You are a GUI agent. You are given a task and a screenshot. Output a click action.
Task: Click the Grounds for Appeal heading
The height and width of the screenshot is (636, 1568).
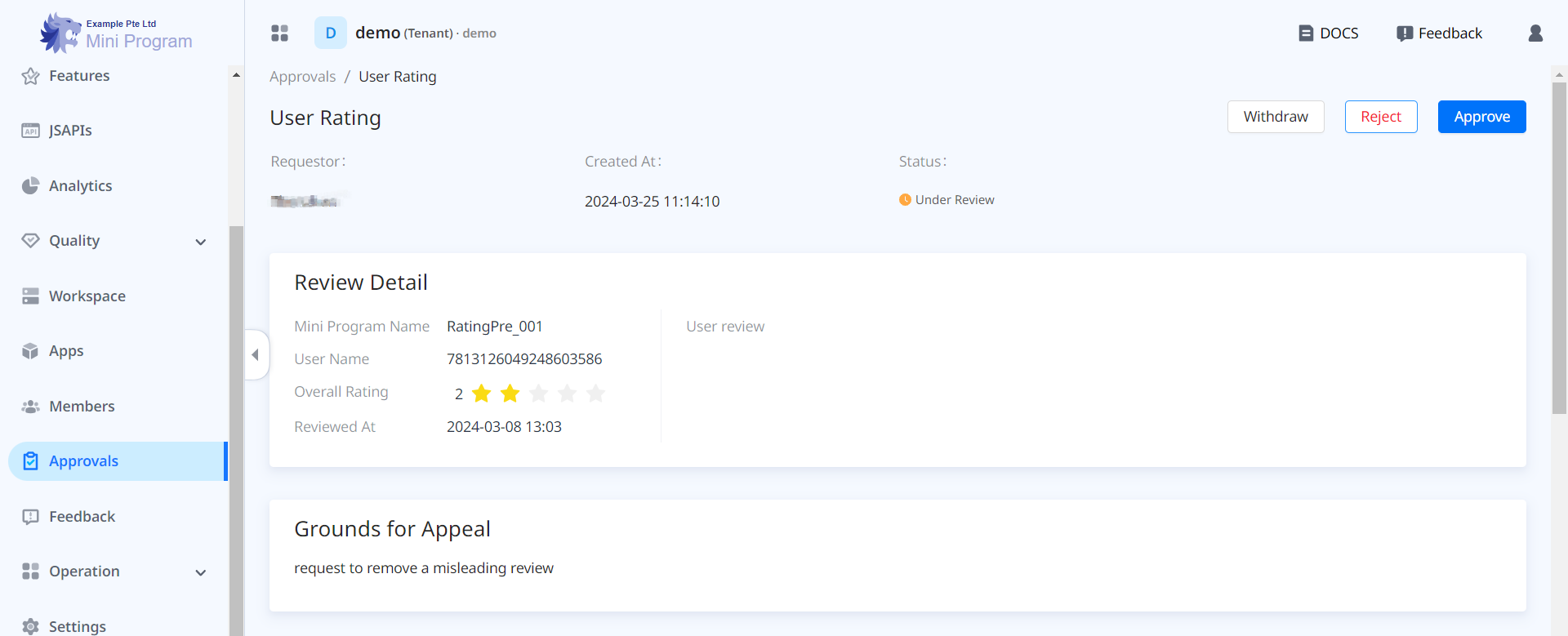coord(392,529)
